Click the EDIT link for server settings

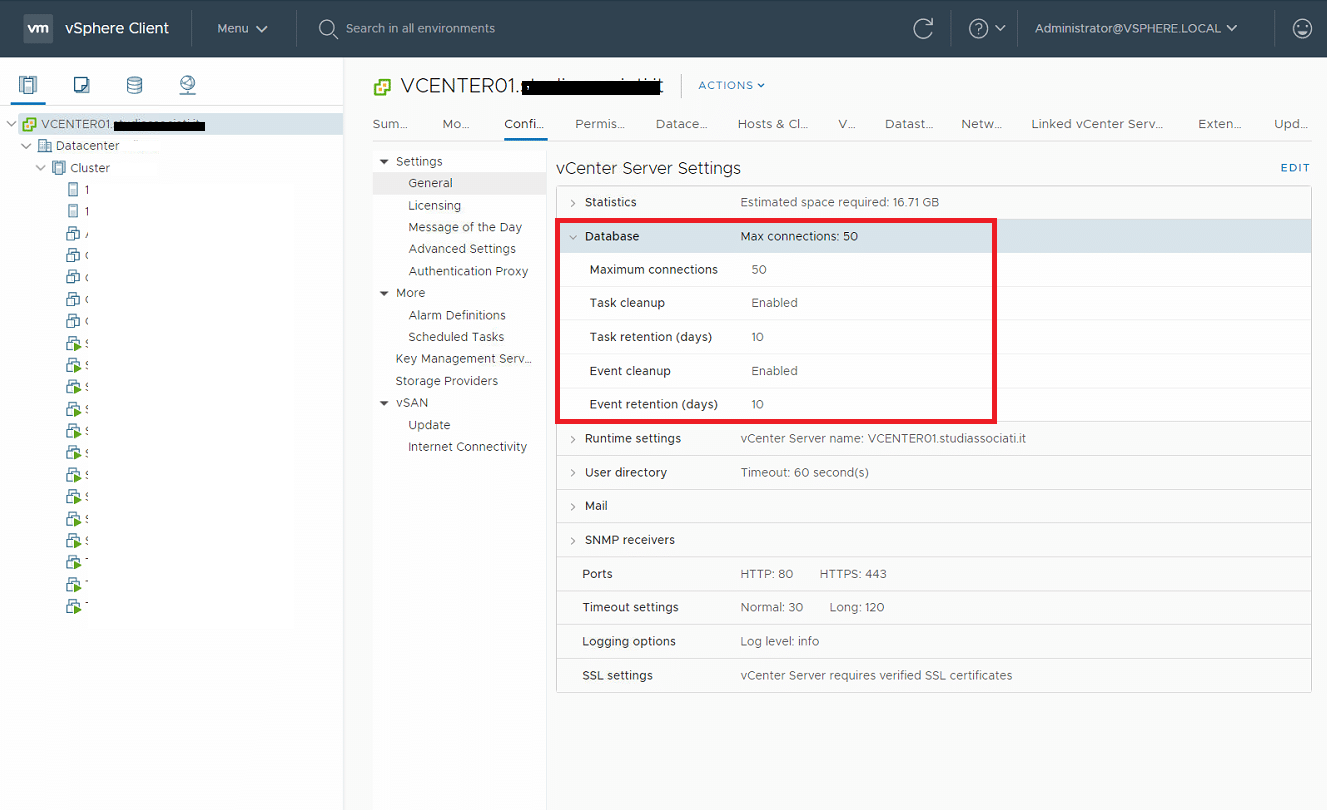pos(1295,168)
